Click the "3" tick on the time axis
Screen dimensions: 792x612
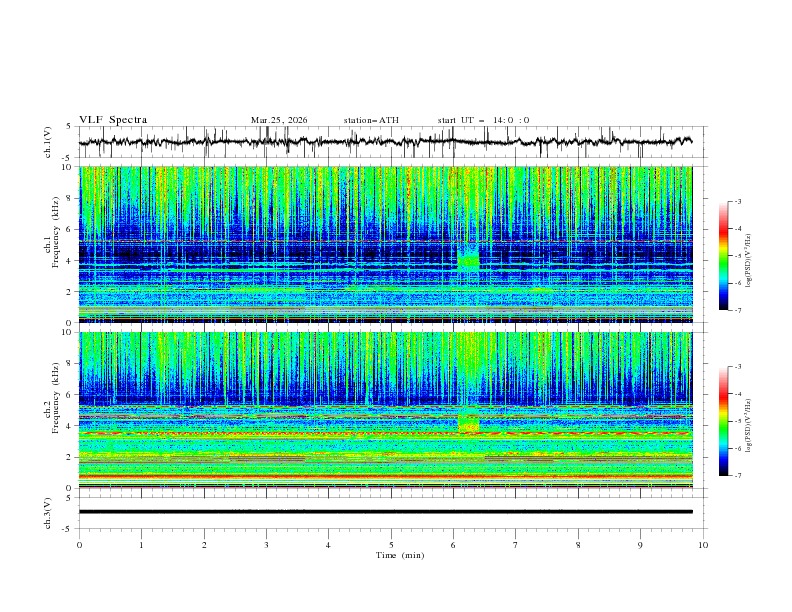266,545
